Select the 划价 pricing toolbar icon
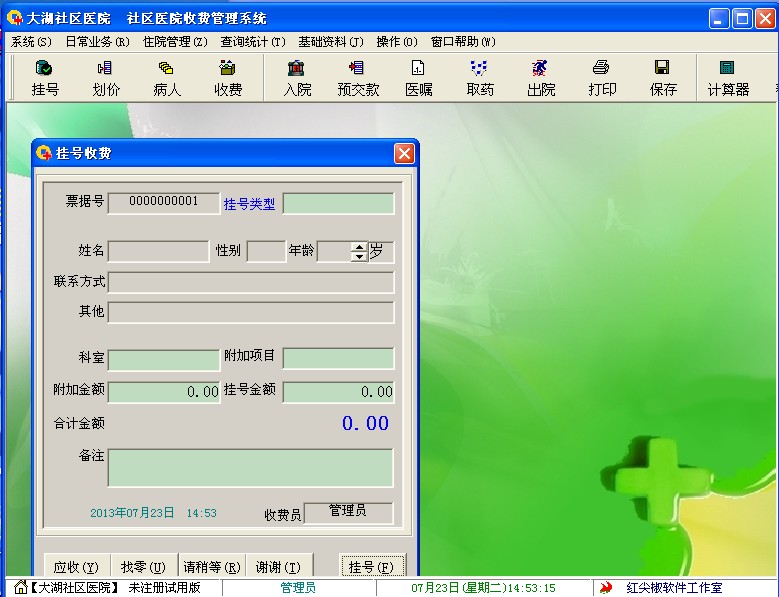779x597 pixels. click(105, 78)
